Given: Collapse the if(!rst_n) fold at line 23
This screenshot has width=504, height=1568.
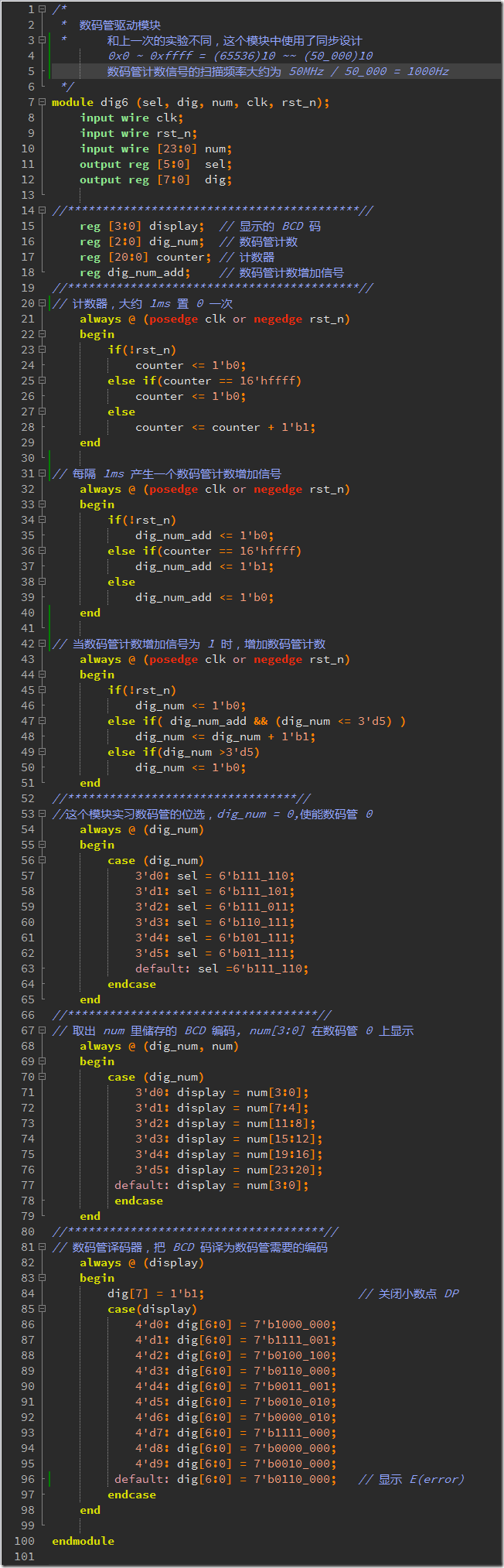Looking at the screenshot, I should pos(43,350).
